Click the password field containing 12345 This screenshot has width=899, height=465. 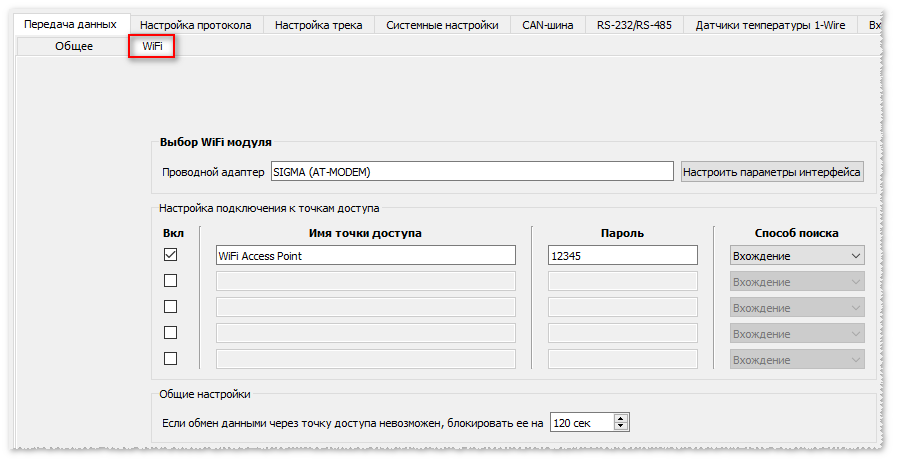point(622,256)
